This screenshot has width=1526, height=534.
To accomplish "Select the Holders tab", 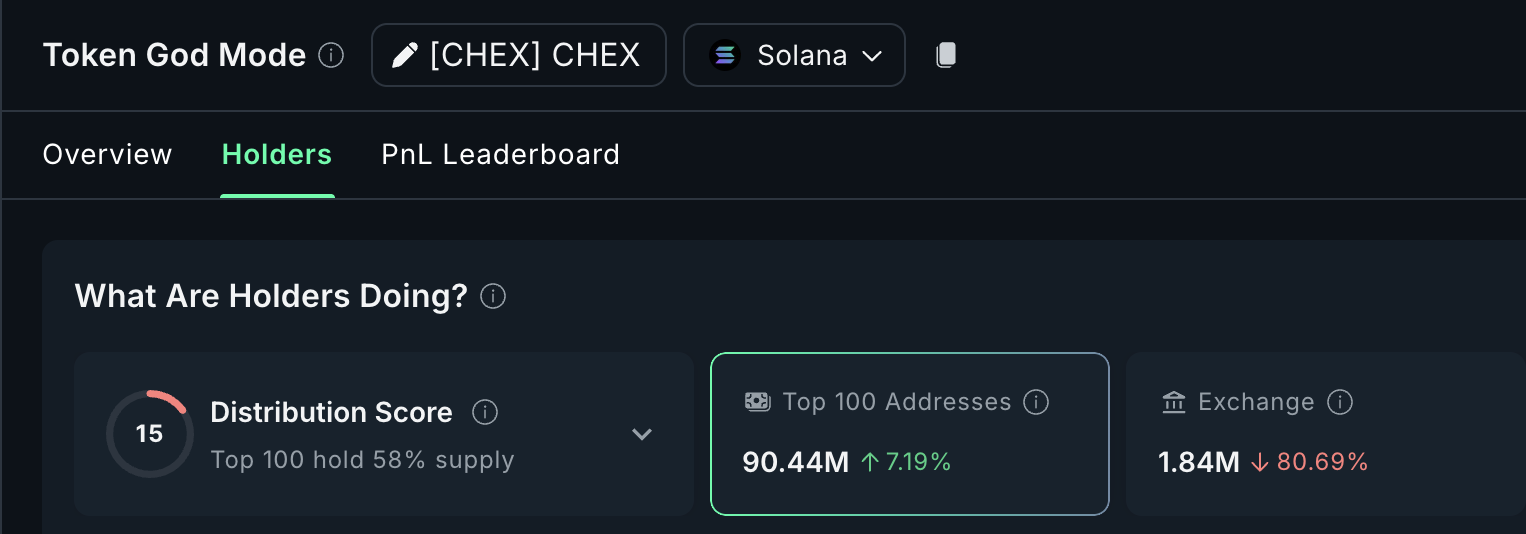I will (x=277, y=155).
